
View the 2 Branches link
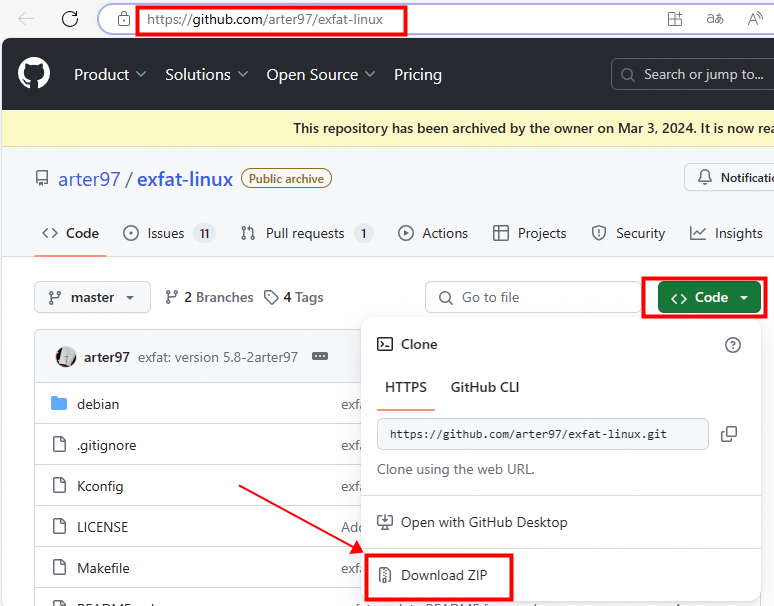pos(209,297)
